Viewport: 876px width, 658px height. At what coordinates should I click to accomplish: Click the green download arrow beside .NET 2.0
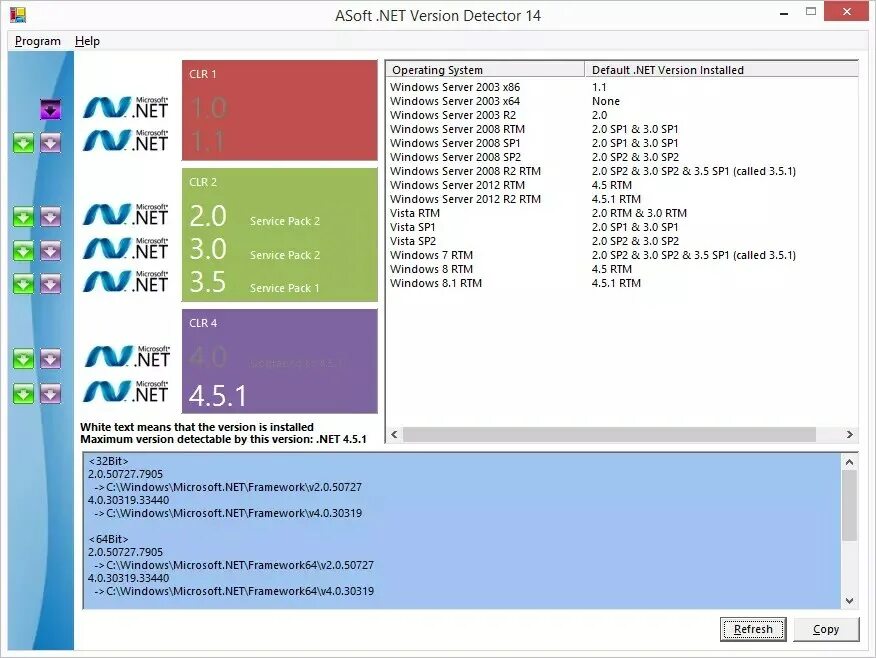point(23,217)
